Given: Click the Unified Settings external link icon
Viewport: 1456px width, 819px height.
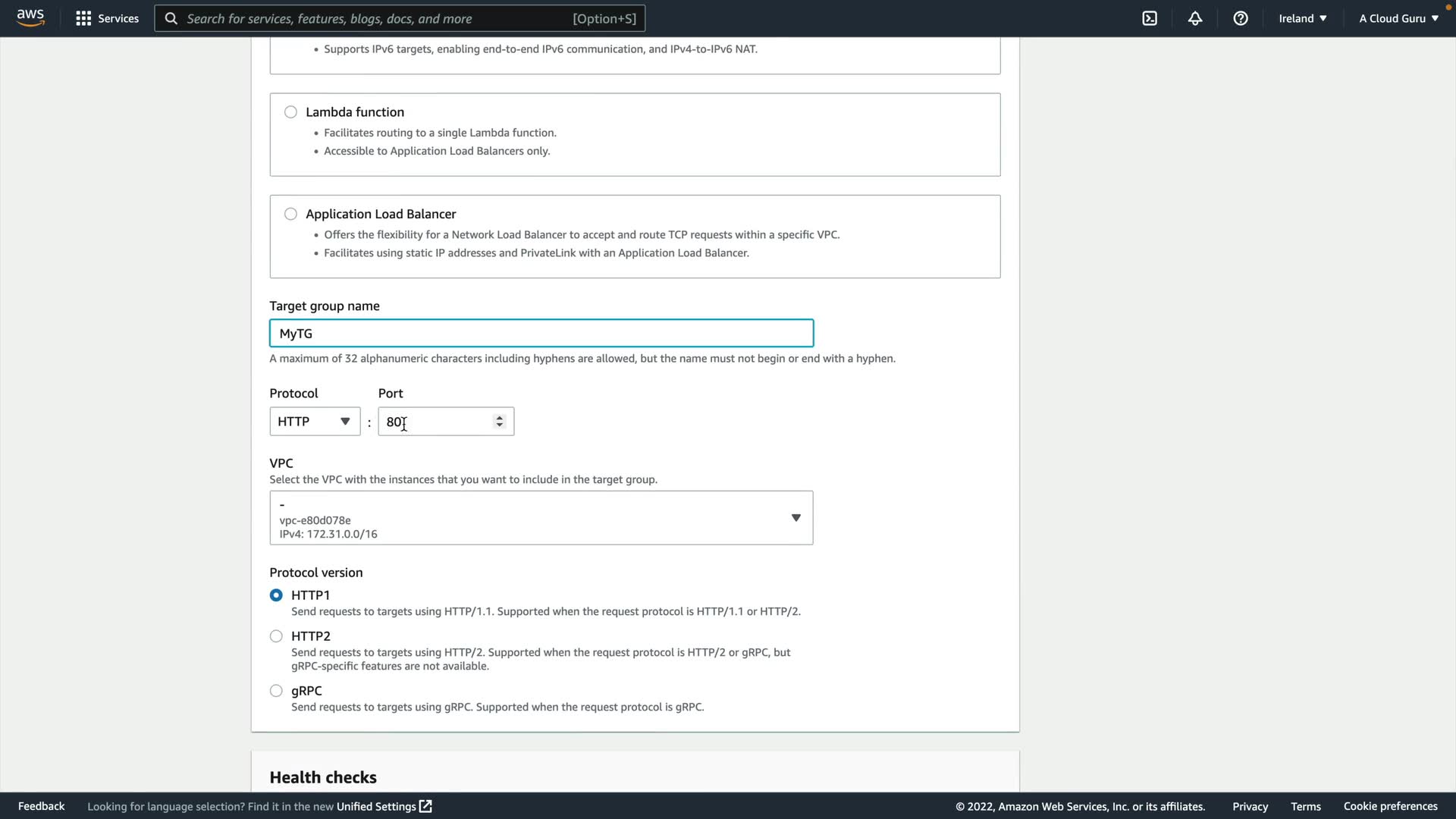Looking at the screenshot, I should 425,806.
